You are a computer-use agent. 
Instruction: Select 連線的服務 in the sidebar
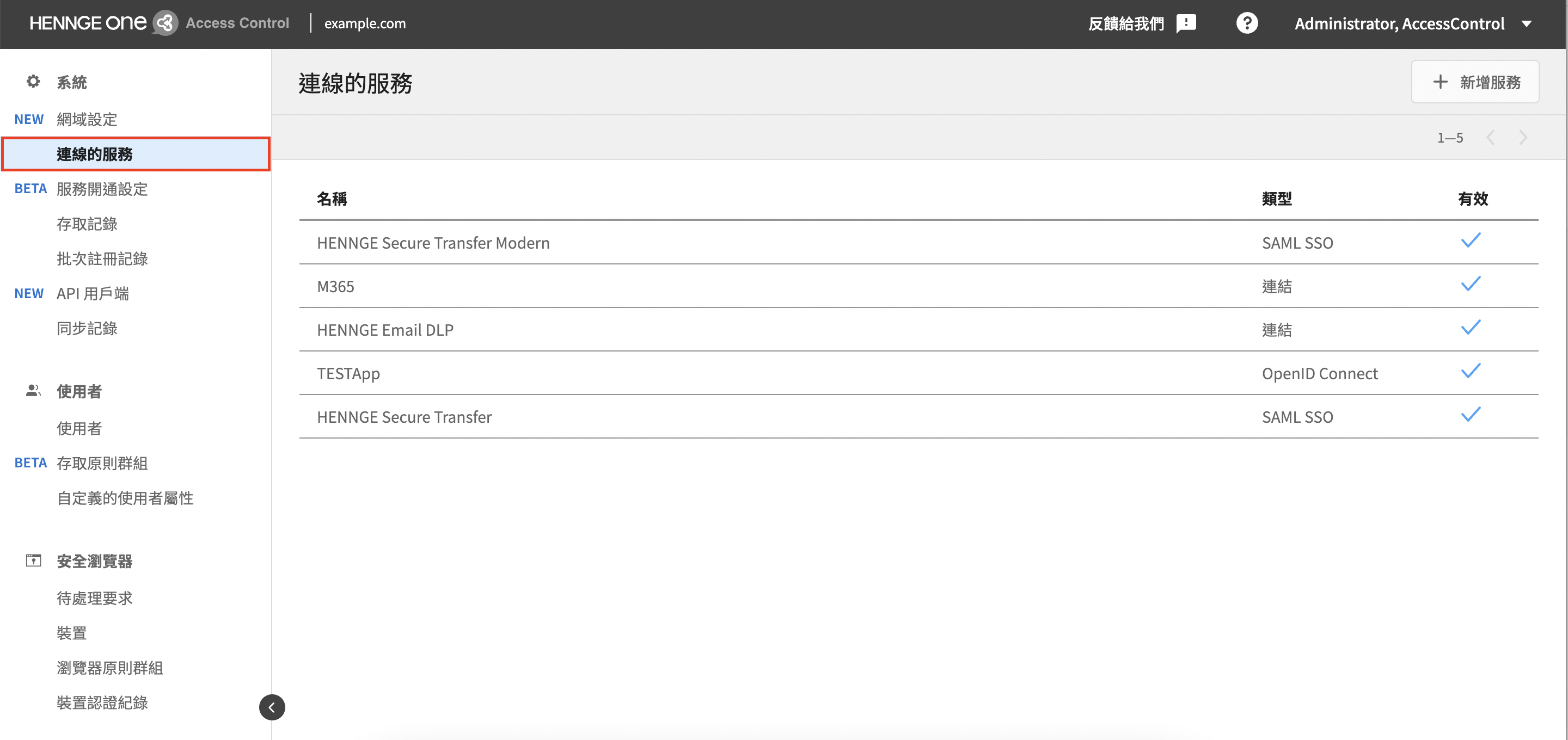click(136, 154)
